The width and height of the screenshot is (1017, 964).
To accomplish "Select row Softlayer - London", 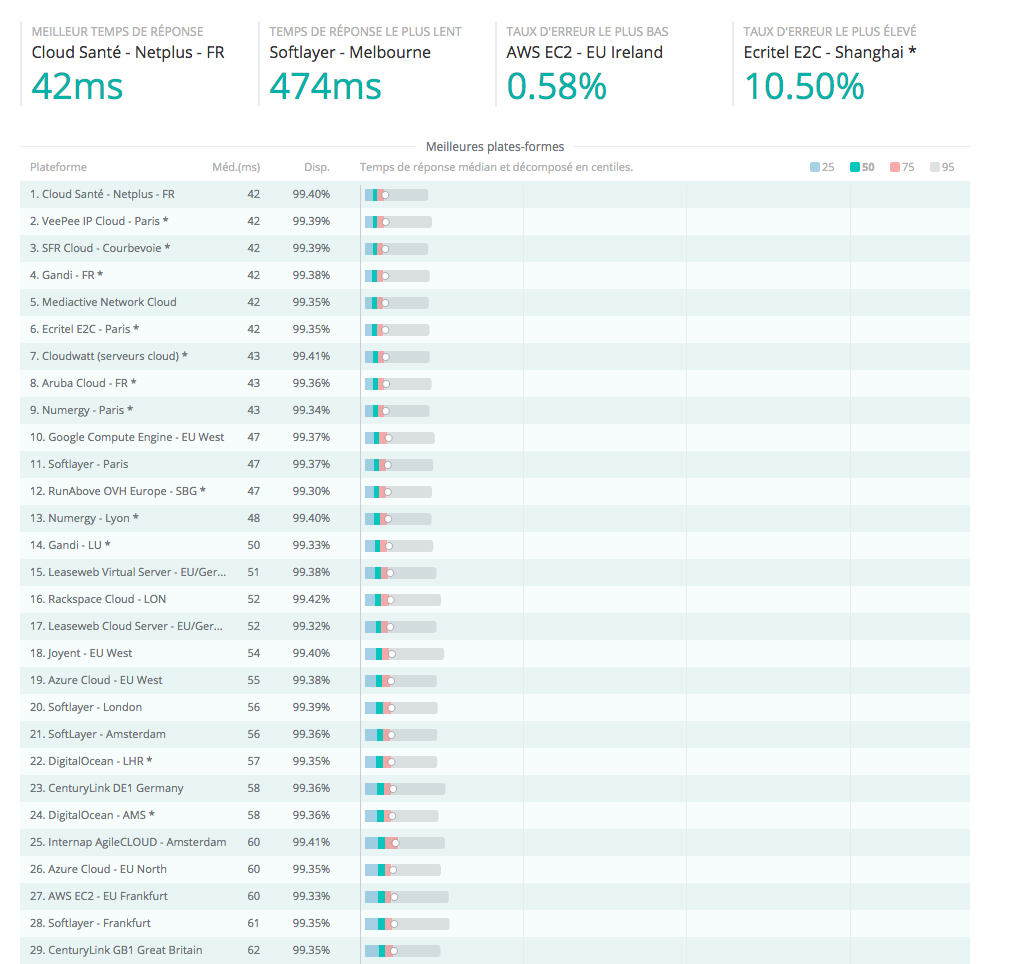I will (x=495, y=708).
